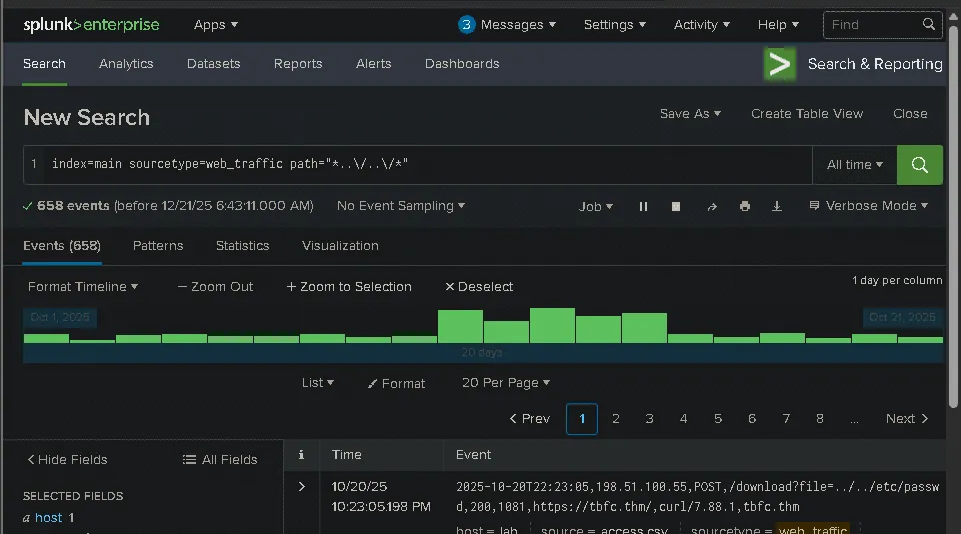Pause the running search job
Viewport: 961px width, 534px height.
(643, 206)
